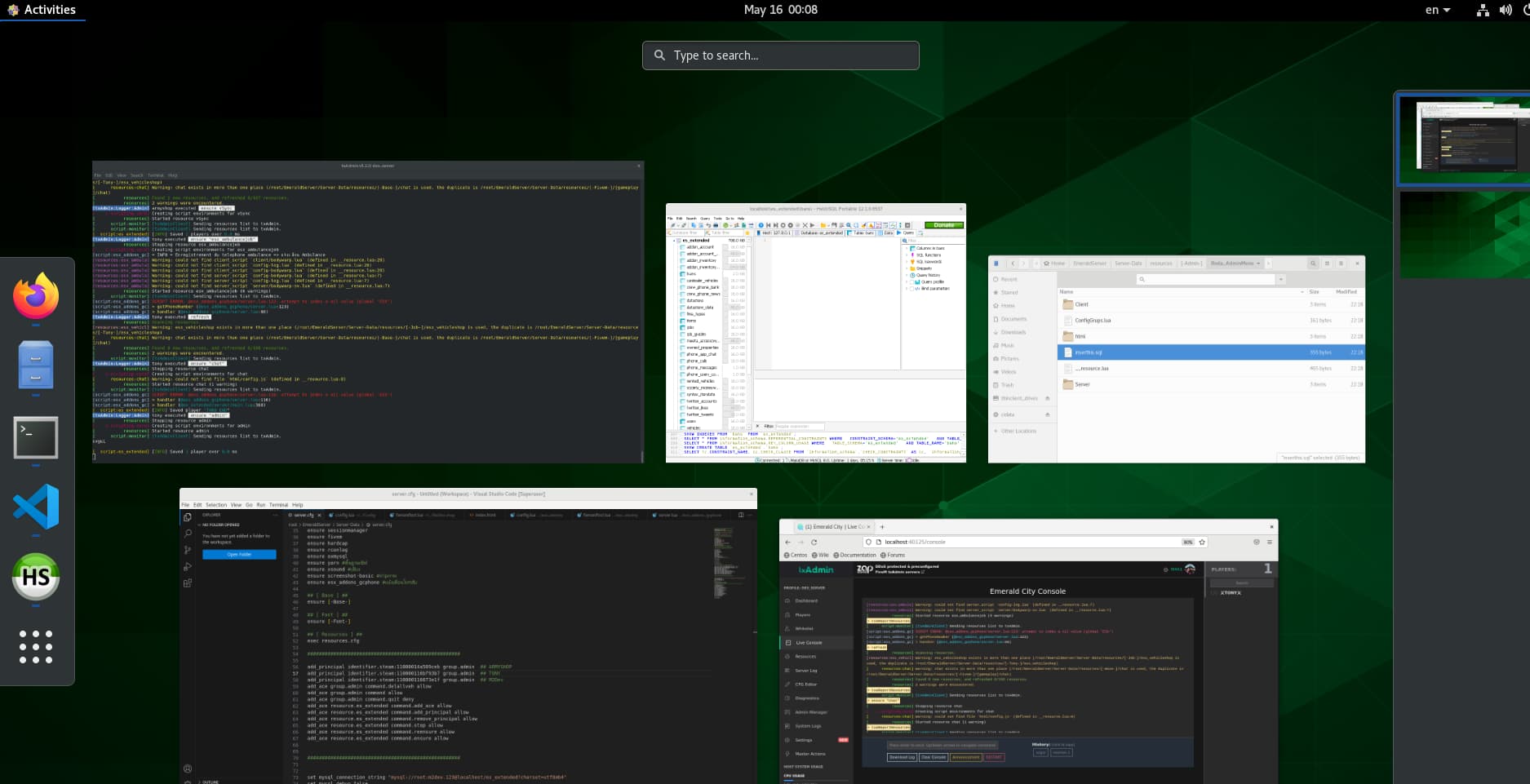Open the Files manager dock icon
This screenshot has width=1530, height=784.
pyautogui.click(x=36, y=365)
